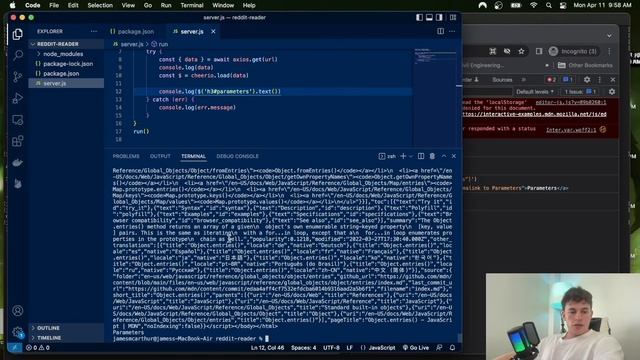This screenshot has height=360, width=640.
Task: Bookmark page with star in browser window
Action: pos(521,51)
